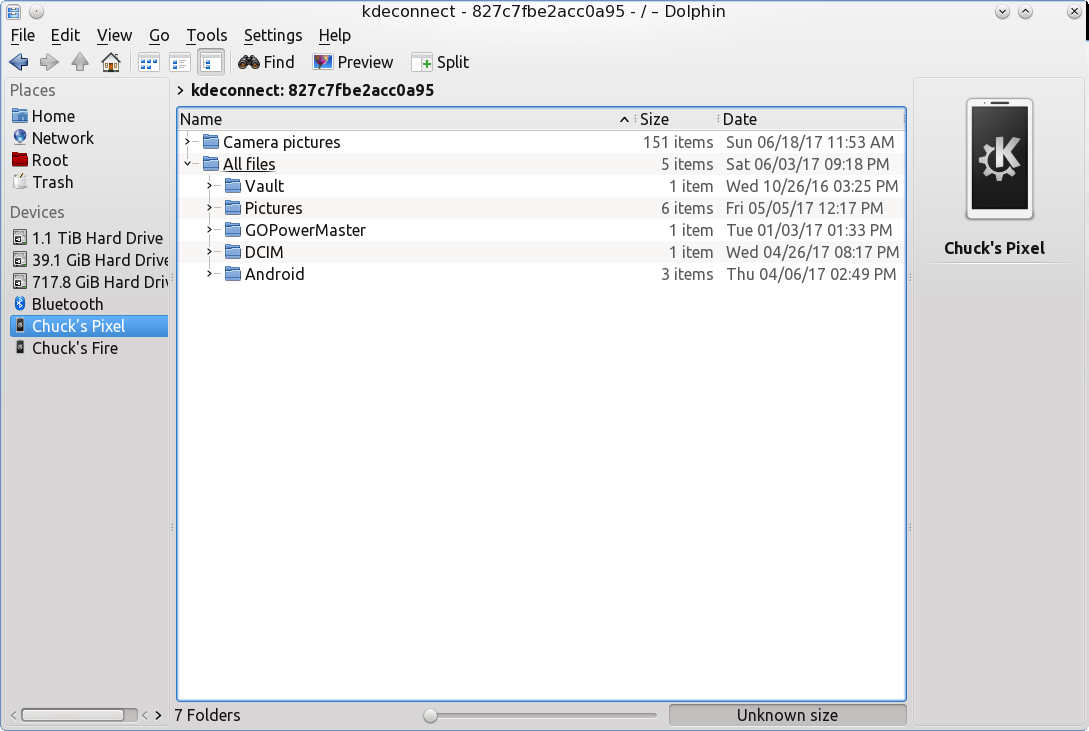Select Chuck's Pixel device
The width and height of the screenshot is (1089, 731).
pyautogui.click(x=89, y=326)
